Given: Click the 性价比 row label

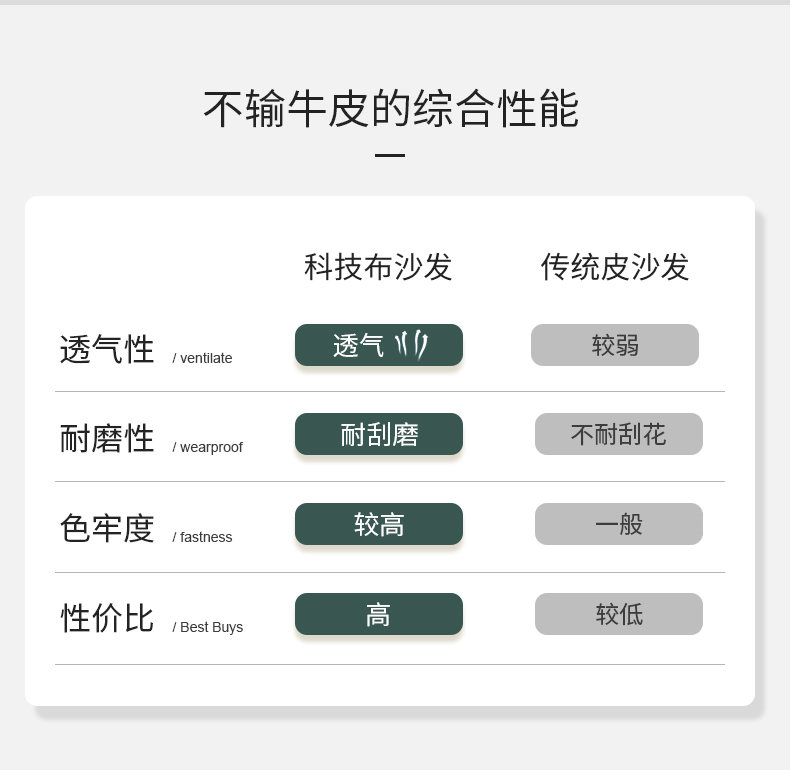Looking at the screenshot, I should pyautogui.click(x=107, y=618).
